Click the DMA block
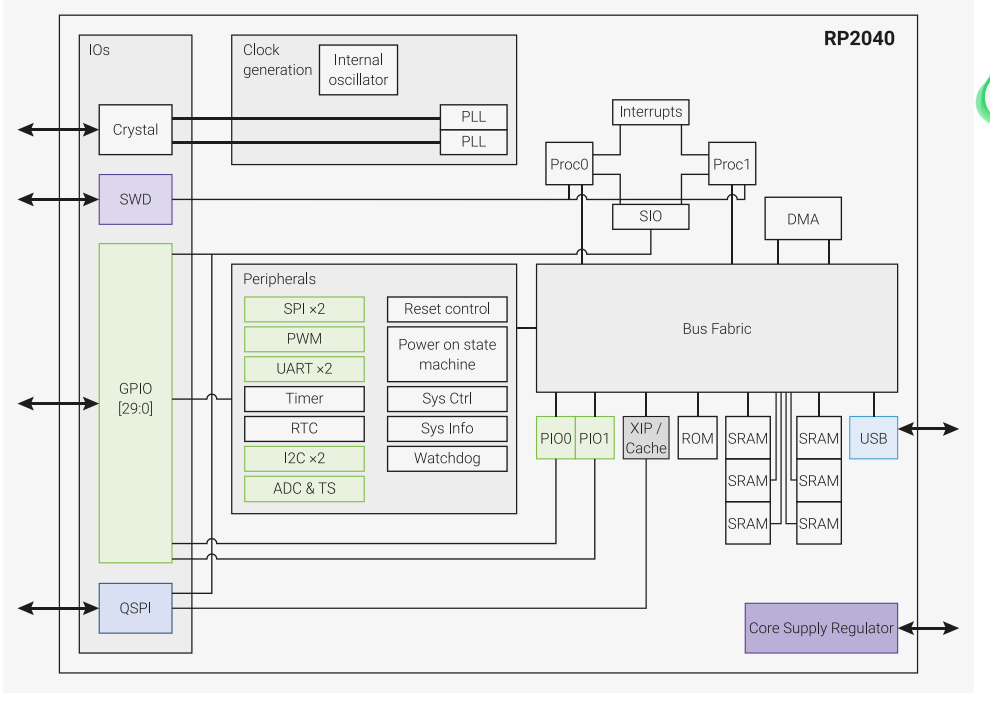Screen dimensions: 990x708 pyautogui.click(x=802, y=219)
